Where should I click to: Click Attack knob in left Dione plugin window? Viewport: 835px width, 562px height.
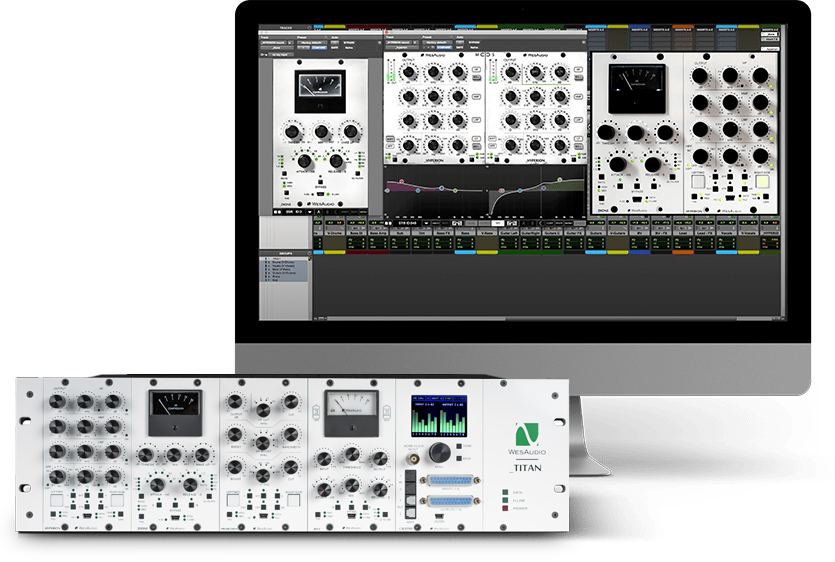point(304,161)
